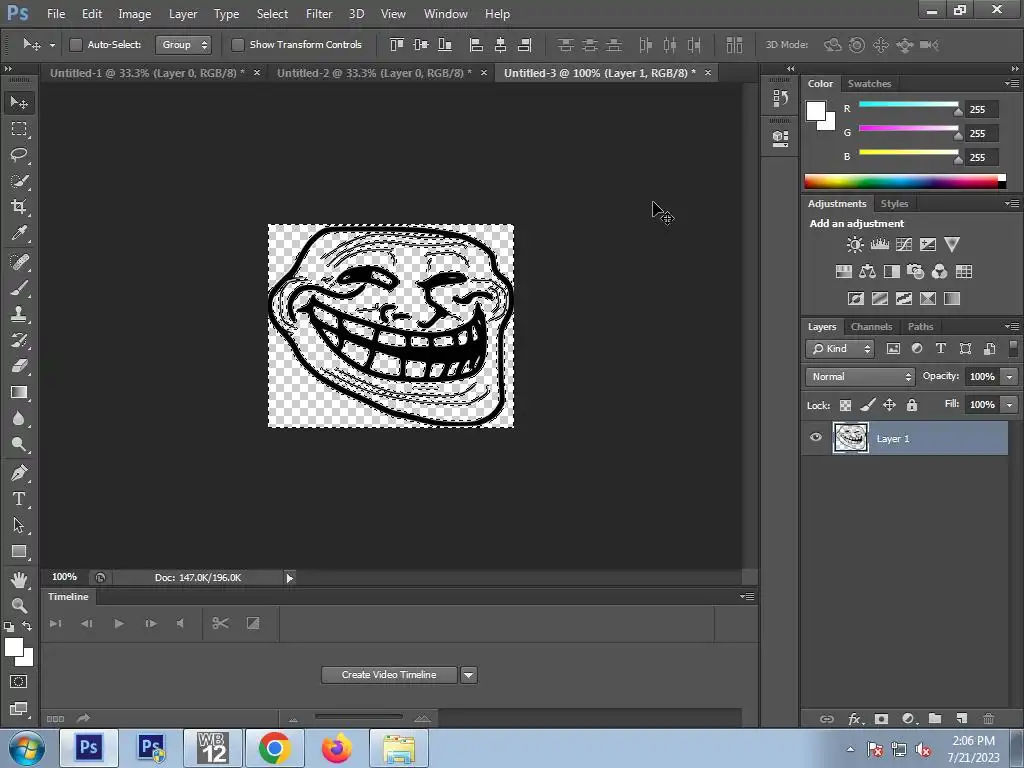Screen dimensions: 1024x768
Task: Open the Image menu
Action: coord(135,14)
